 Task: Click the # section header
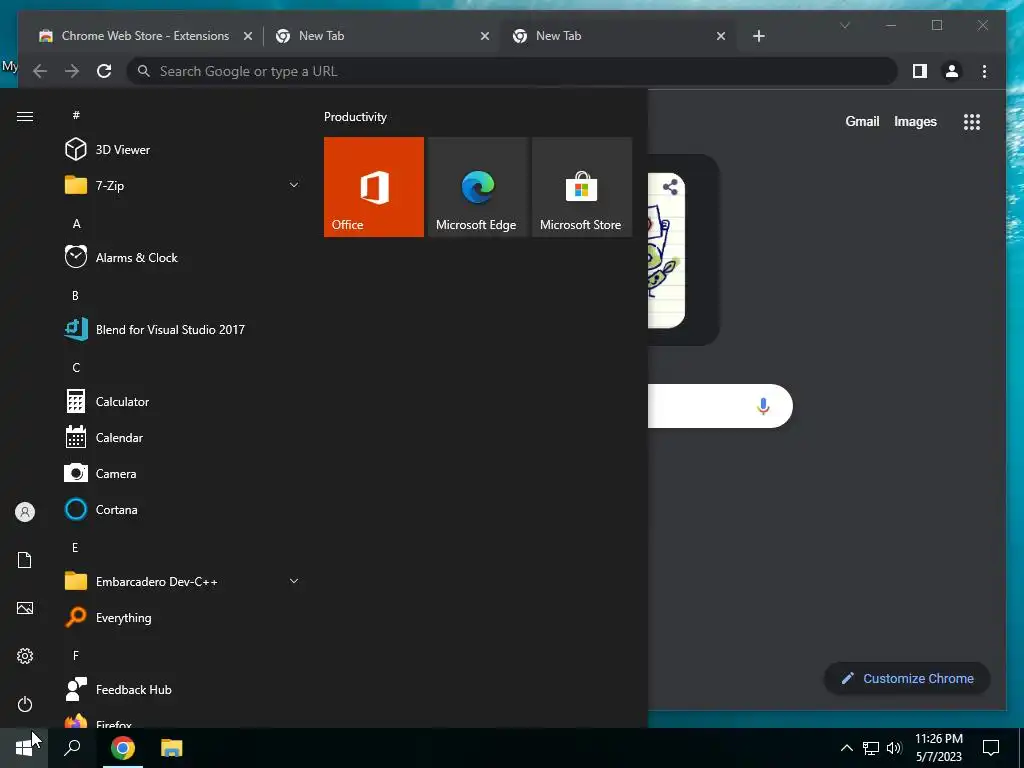click(x=76, y=115)
